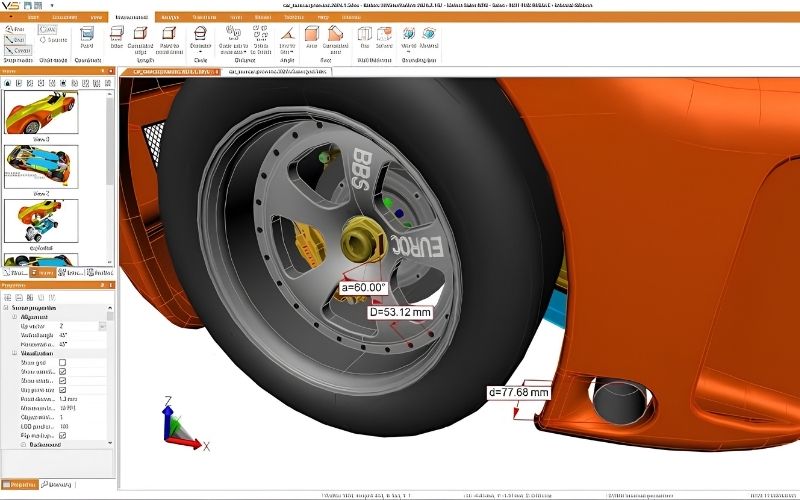Toggle the Free snap mode
Screen dimensions: 800x500
pyautogui.click(x=15, y=29)
